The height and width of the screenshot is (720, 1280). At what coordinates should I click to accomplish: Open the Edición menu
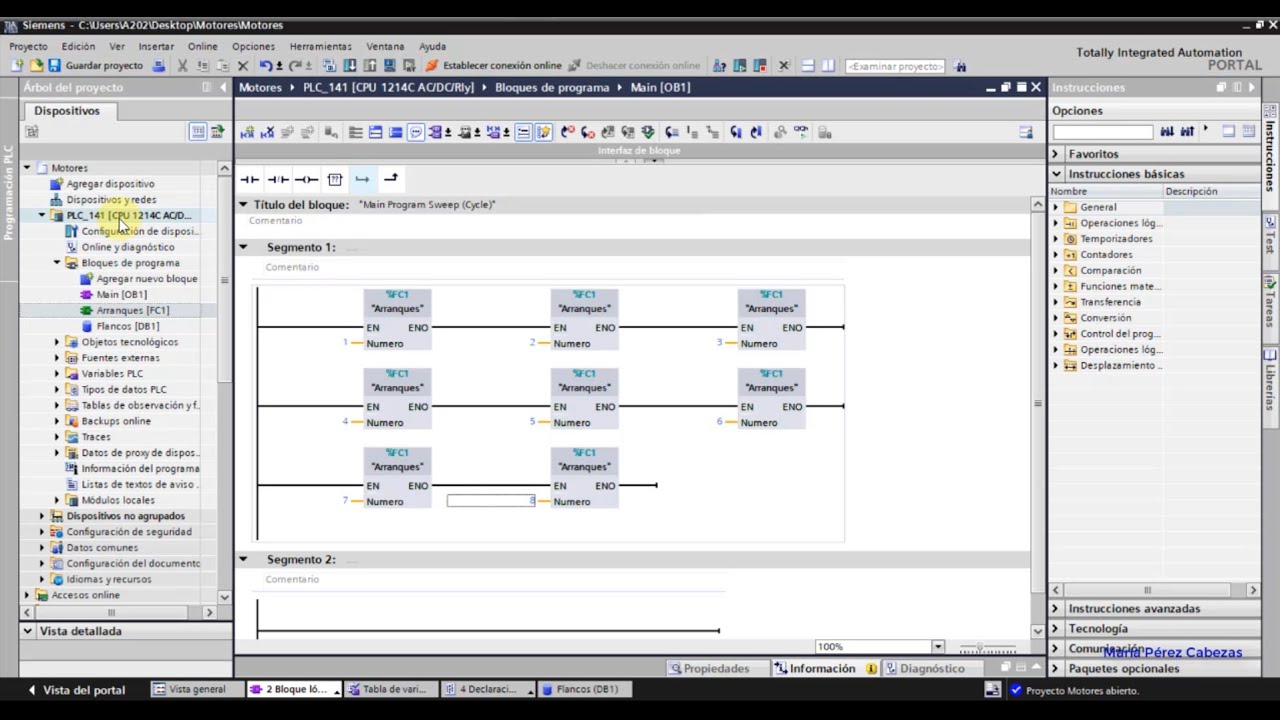pos(78,46)
